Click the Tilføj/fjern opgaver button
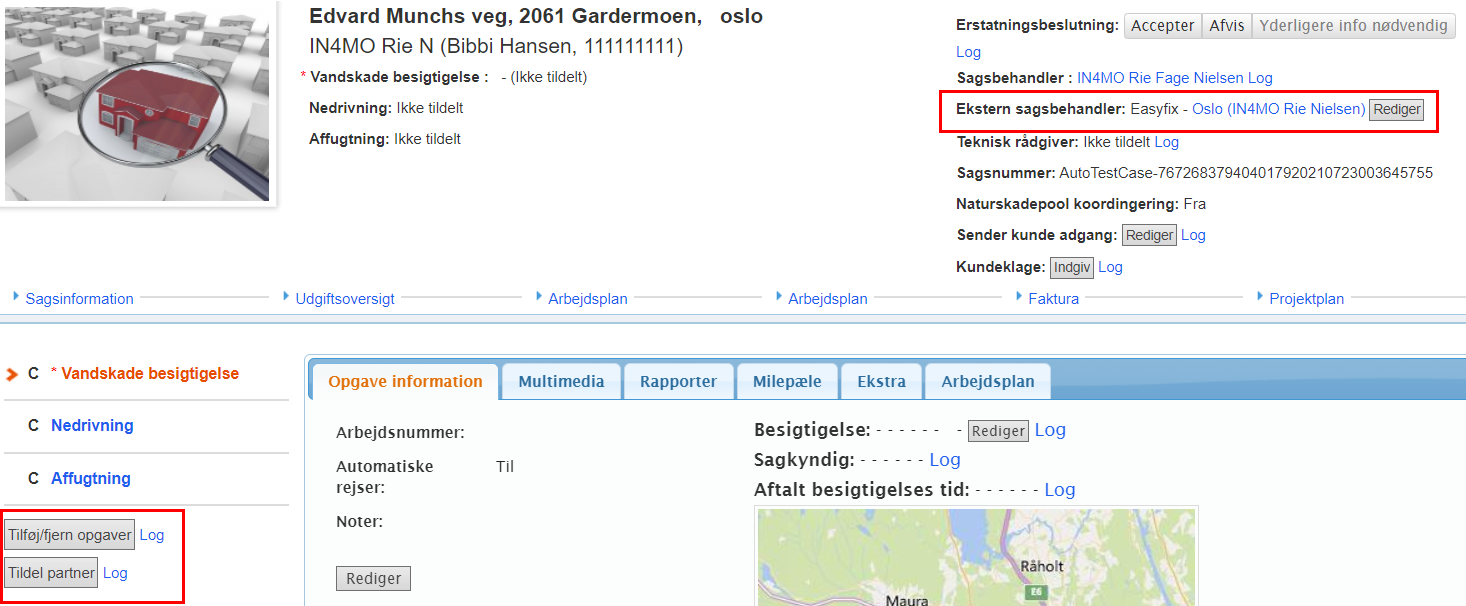The height and width of the screenshot is (606, 1466). (70, 535)
